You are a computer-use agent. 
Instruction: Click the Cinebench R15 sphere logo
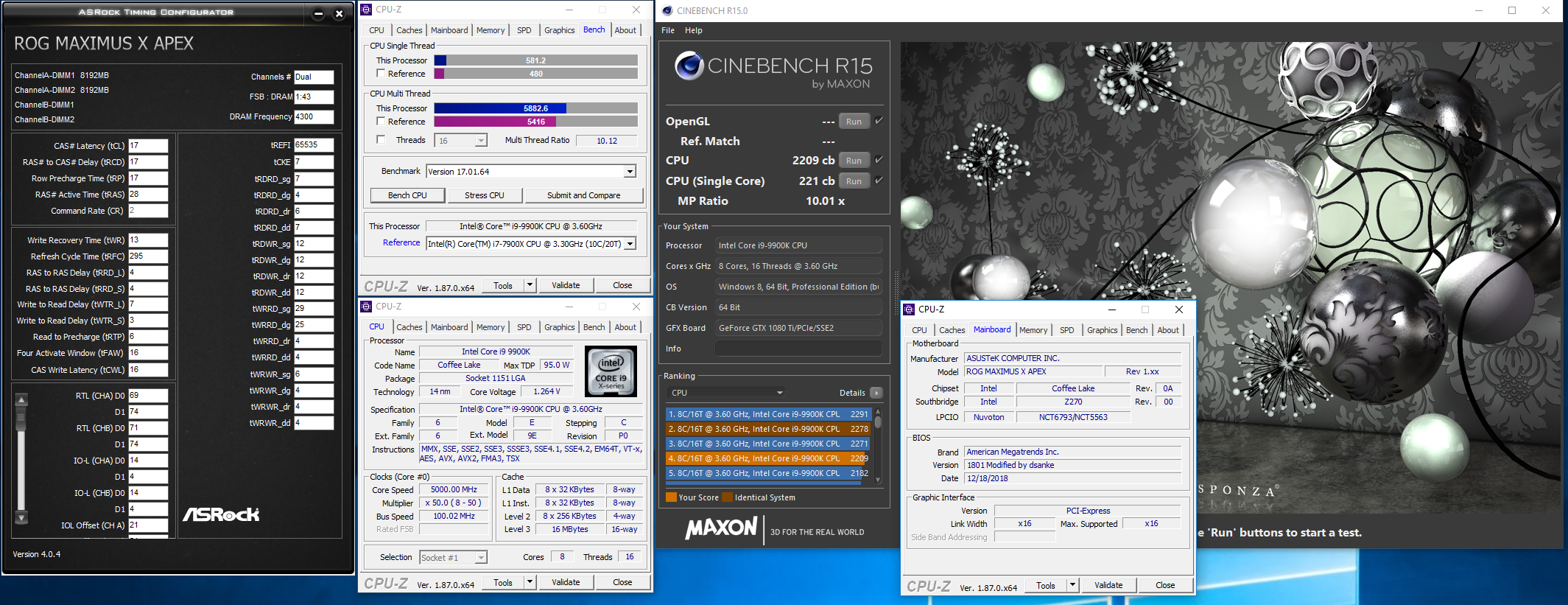pyautogui.click(x=689, y=66)
